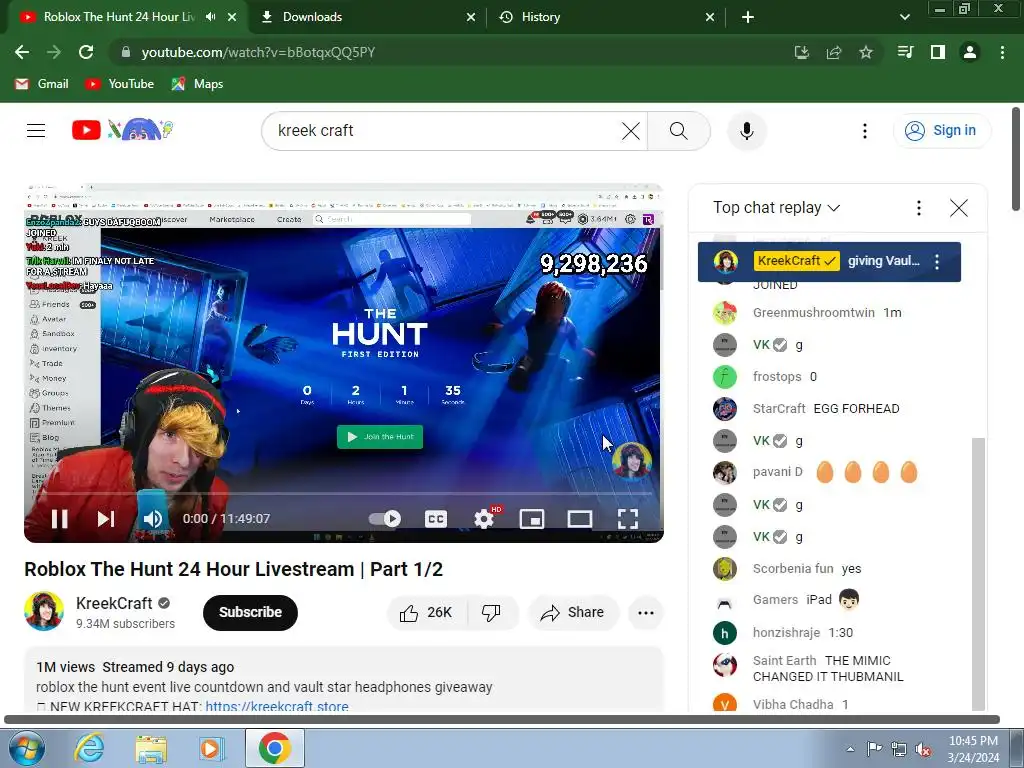The image size is (1024, 768).
Task: Click the chat replay scrollbar
Action: [978, 573]
